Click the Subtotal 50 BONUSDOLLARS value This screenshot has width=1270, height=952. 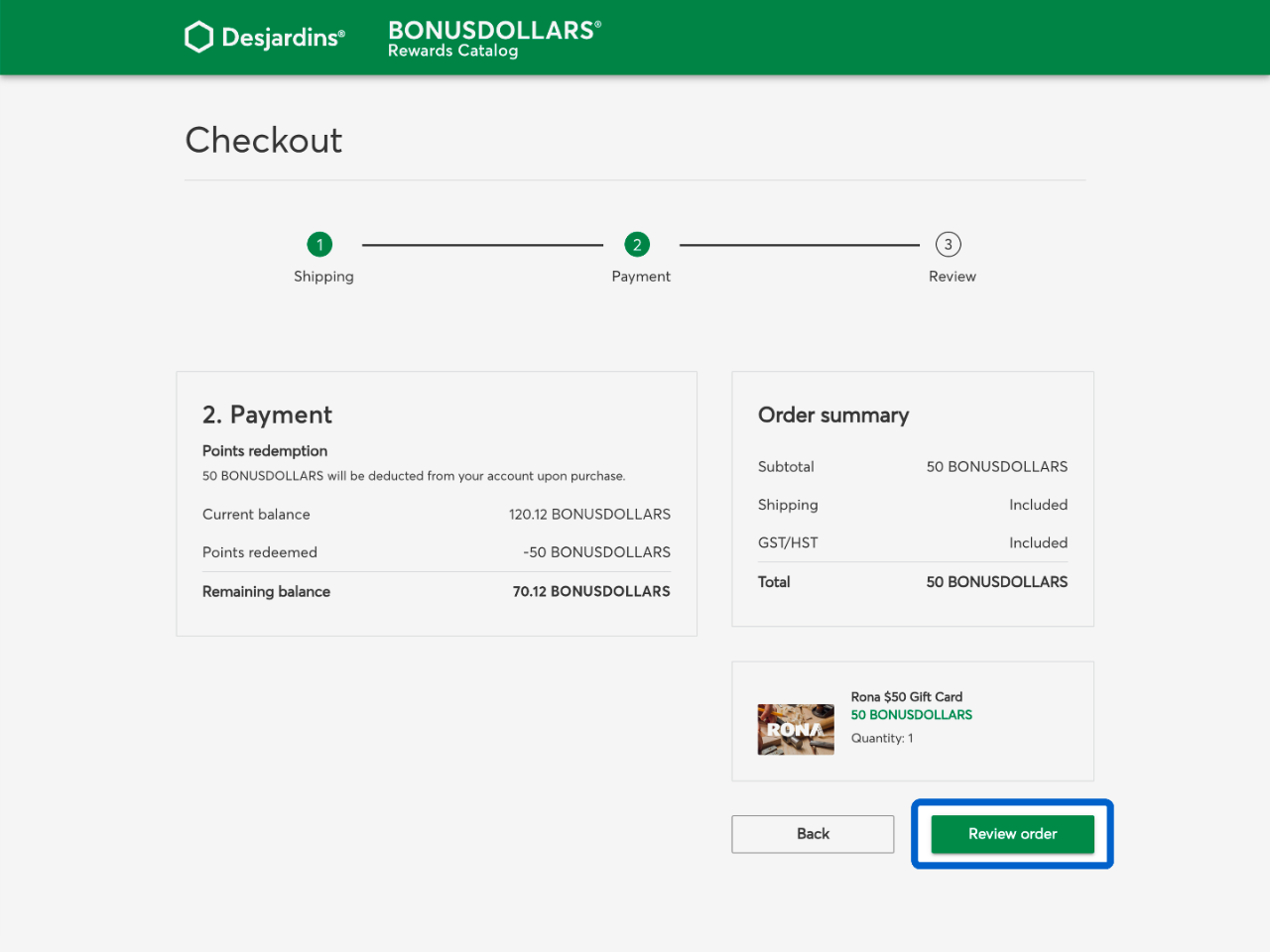[x=997, y=467]
